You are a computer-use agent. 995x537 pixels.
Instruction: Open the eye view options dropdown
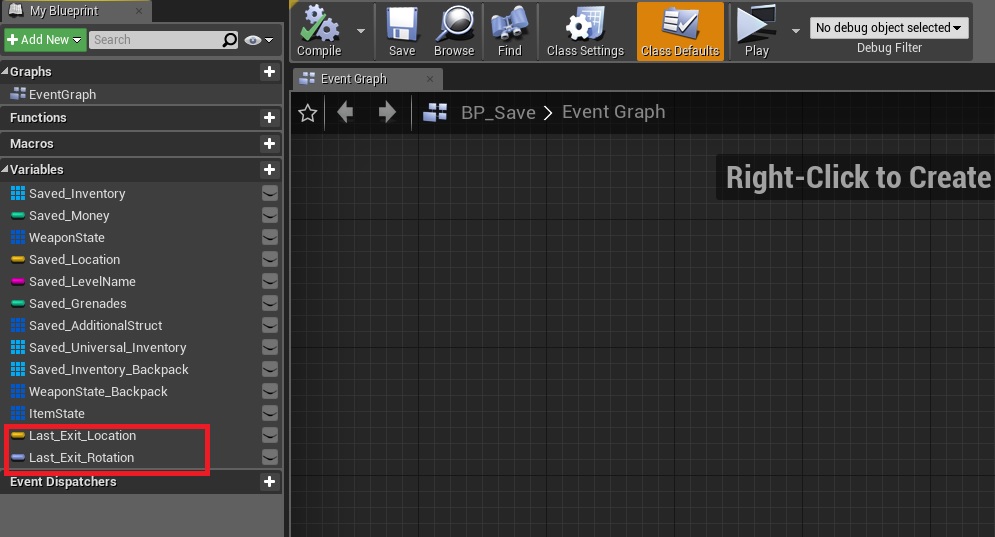tap(258, 40)
